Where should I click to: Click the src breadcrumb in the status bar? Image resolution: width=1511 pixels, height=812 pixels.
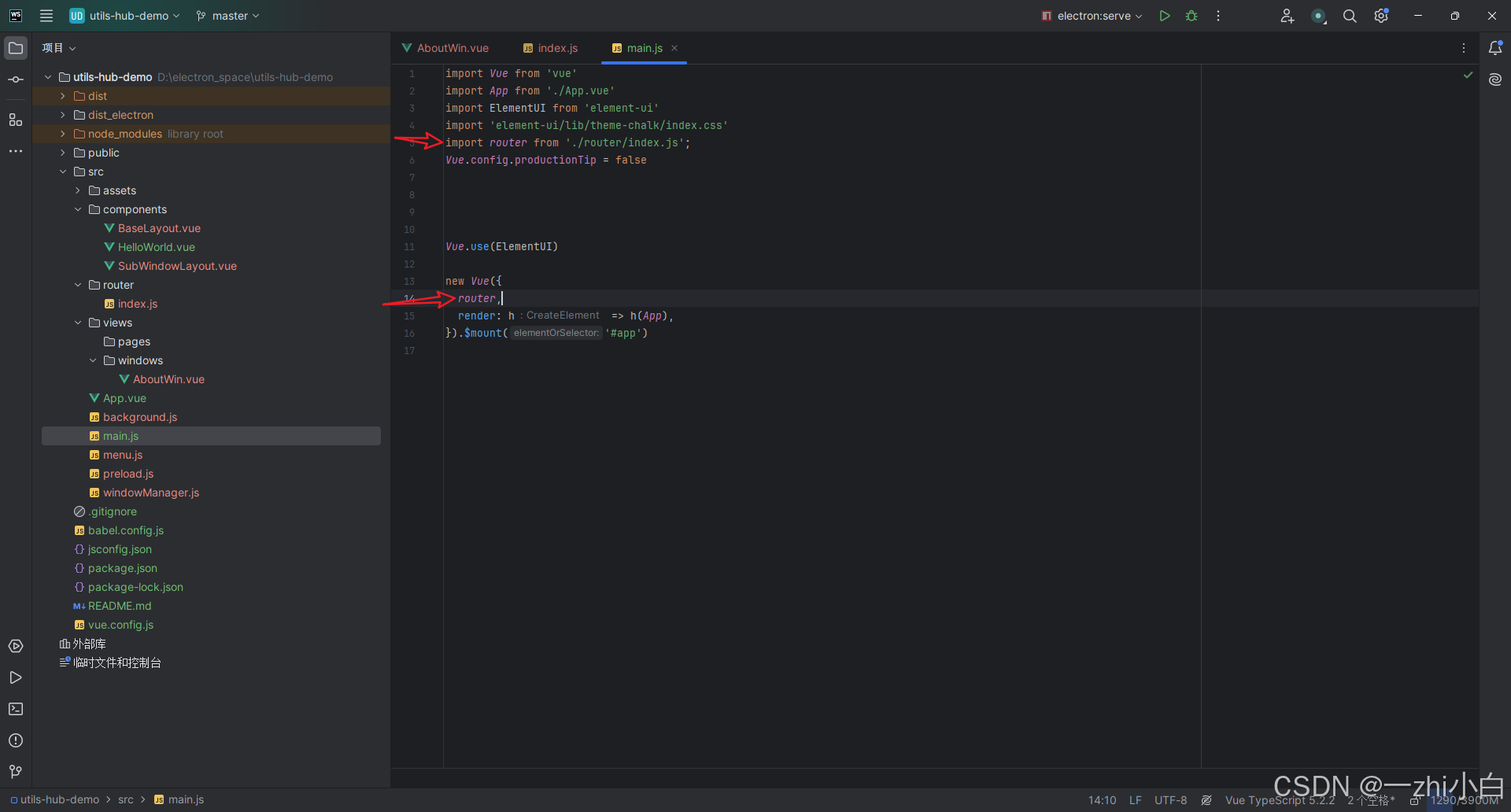pyautogui.click(x=126, y=800)
